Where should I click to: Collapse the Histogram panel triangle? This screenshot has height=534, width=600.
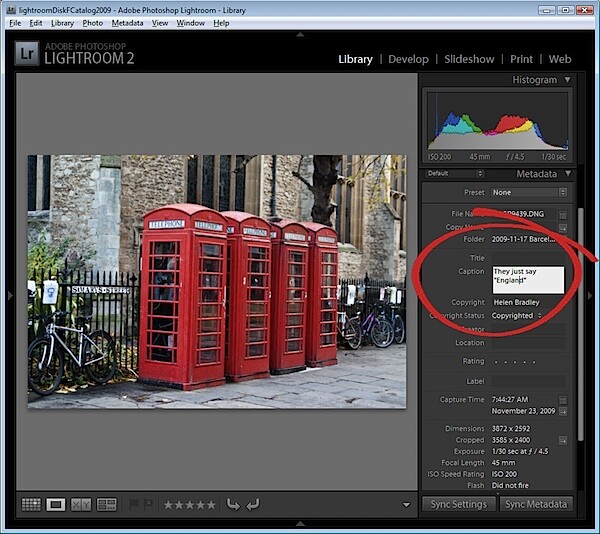(567, 80)
